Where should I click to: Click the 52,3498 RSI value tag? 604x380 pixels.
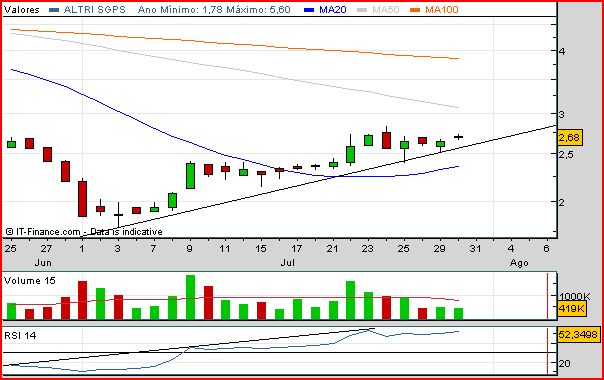(x=579, y=334)
